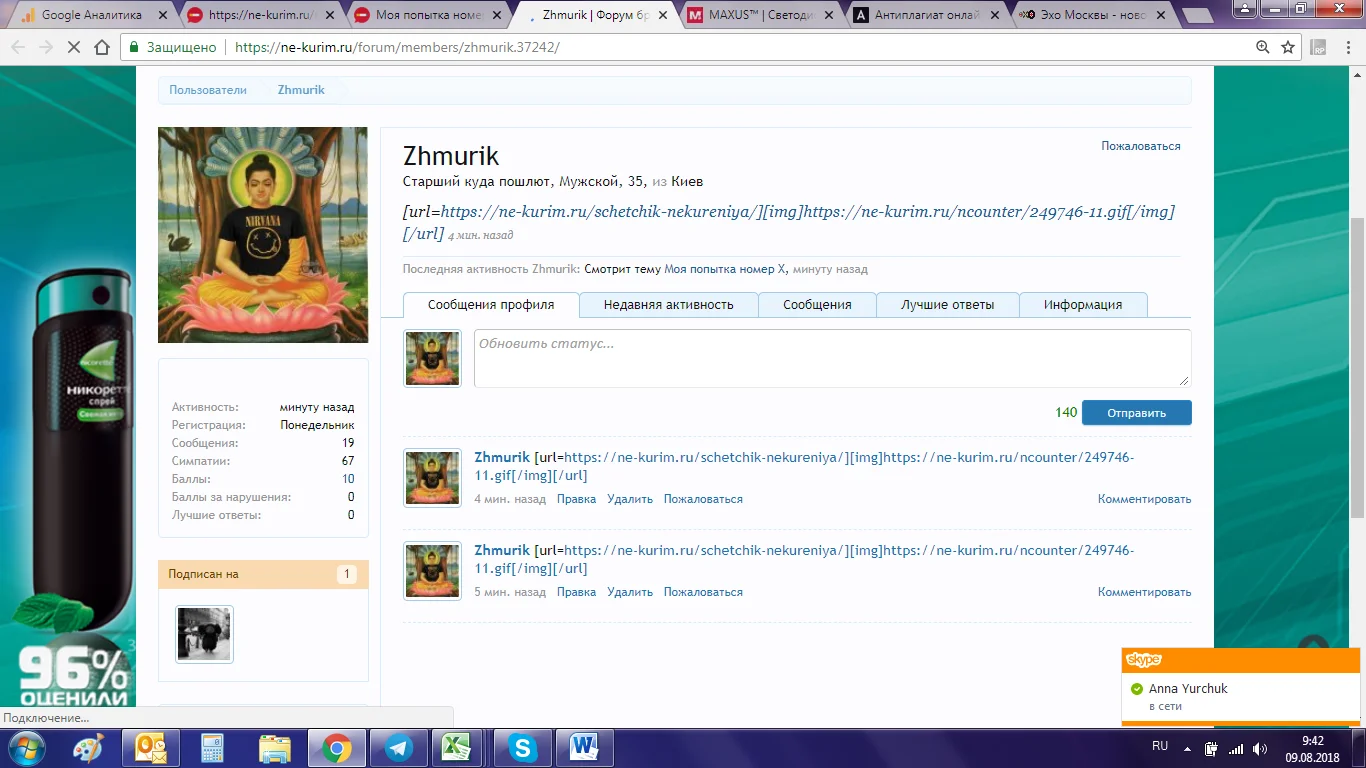The width and height of the screenshot is (1366, 768).
Task: Open Skype from the taskbar
Action: (x=522, y=748)
